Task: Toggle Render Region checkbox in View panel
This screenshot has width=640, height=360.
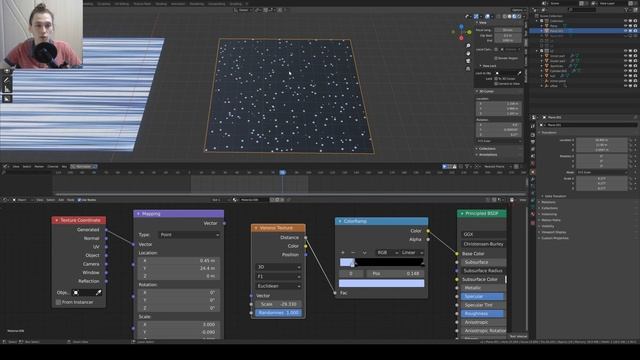Action: click(x=496, y=58)
